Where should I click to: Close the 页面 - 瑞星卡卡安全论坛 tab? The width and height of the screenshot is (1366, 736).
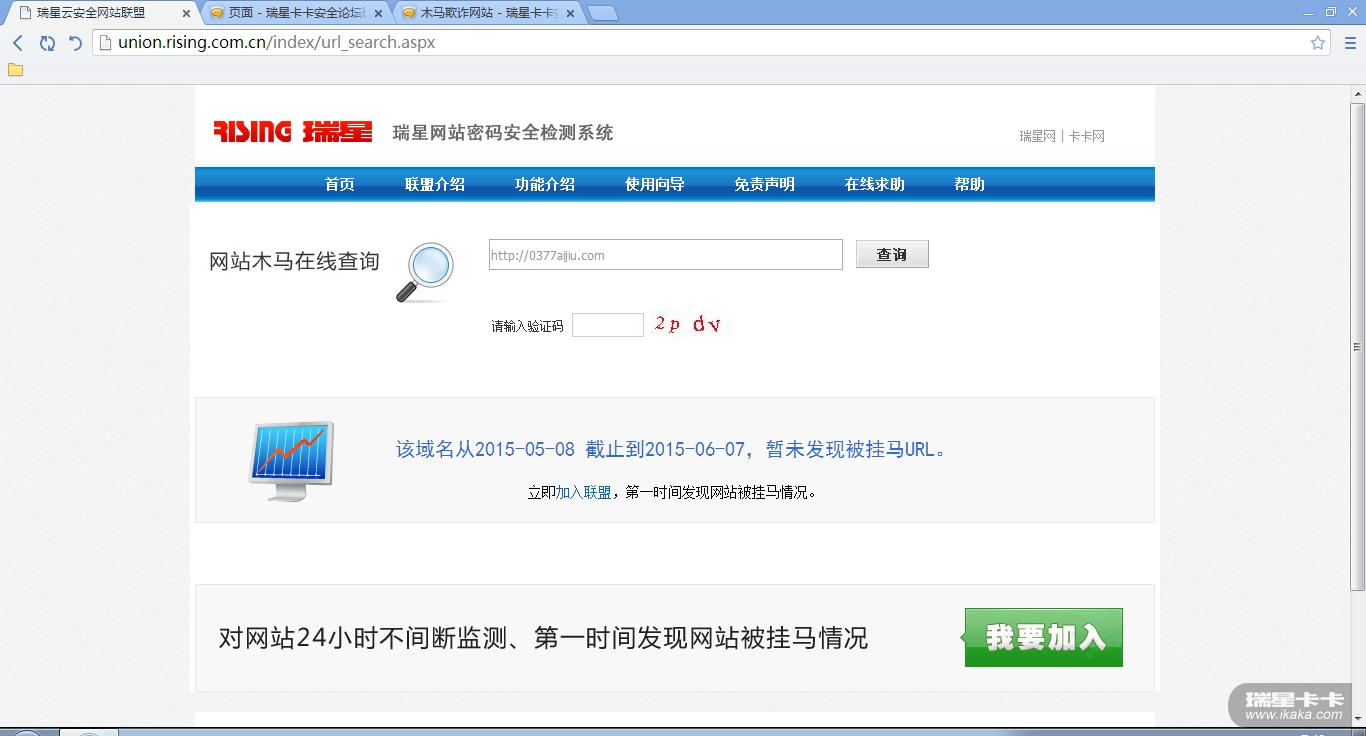(378, 13)
